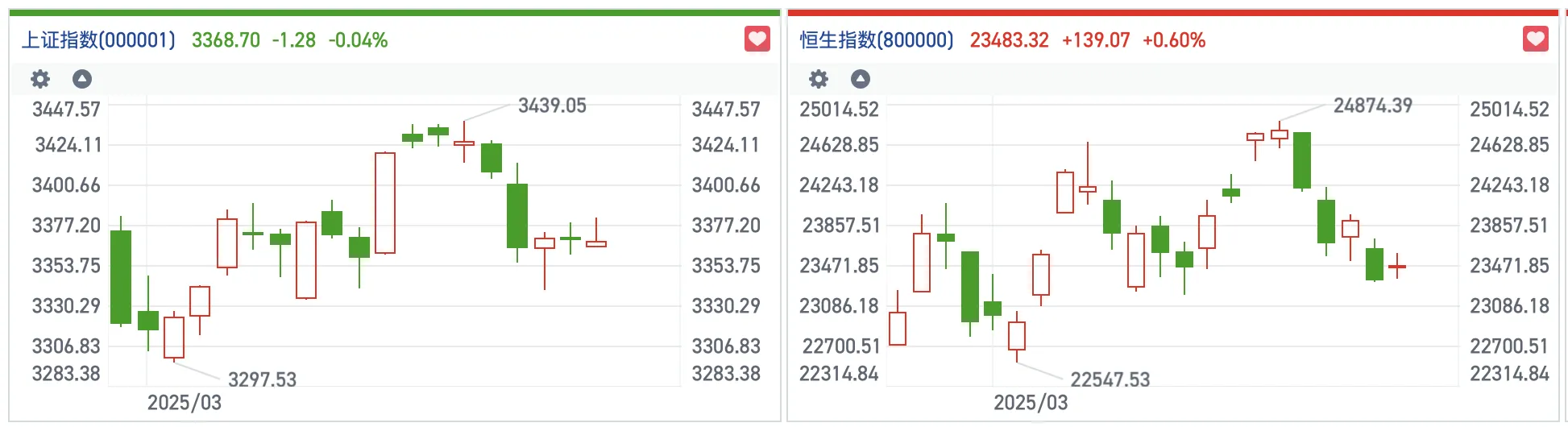The height and width of the screenshot is (427, 1568).
Task: Select the 2025/03 date label on Shanghai chart
Action: pos(185,403)
